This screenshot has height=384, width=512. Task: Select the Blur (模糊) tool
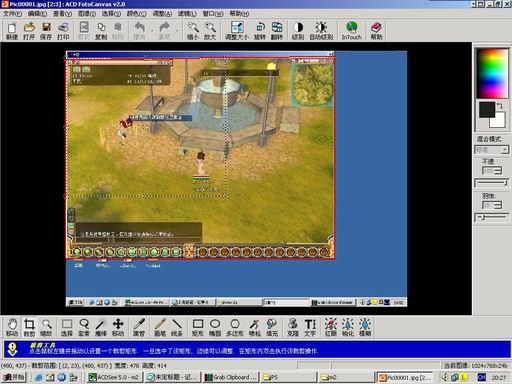point(365,327)
